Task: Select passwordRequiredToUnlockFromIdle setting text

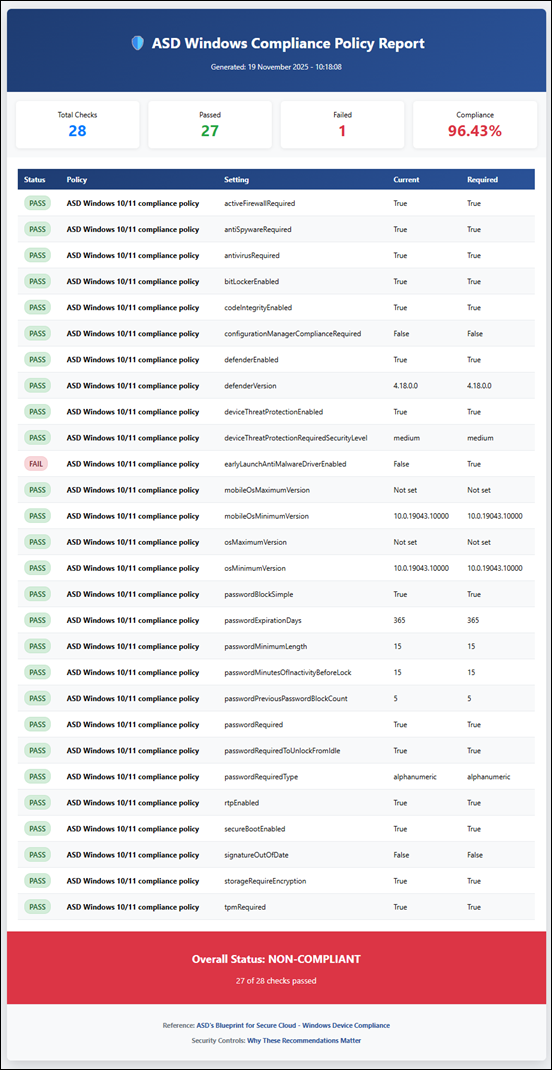Action: [282, 751]
